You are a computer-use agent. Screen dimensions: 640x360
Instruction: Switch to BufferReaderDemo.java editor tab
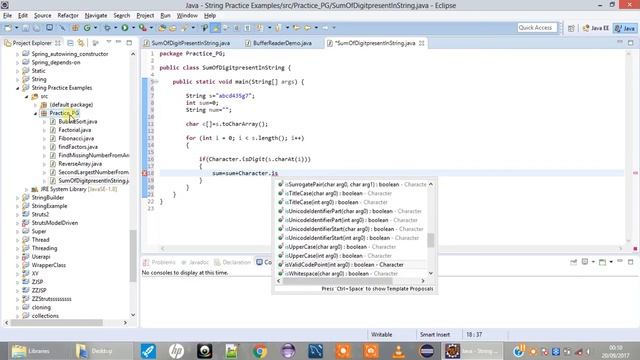[x=278, y=43]
